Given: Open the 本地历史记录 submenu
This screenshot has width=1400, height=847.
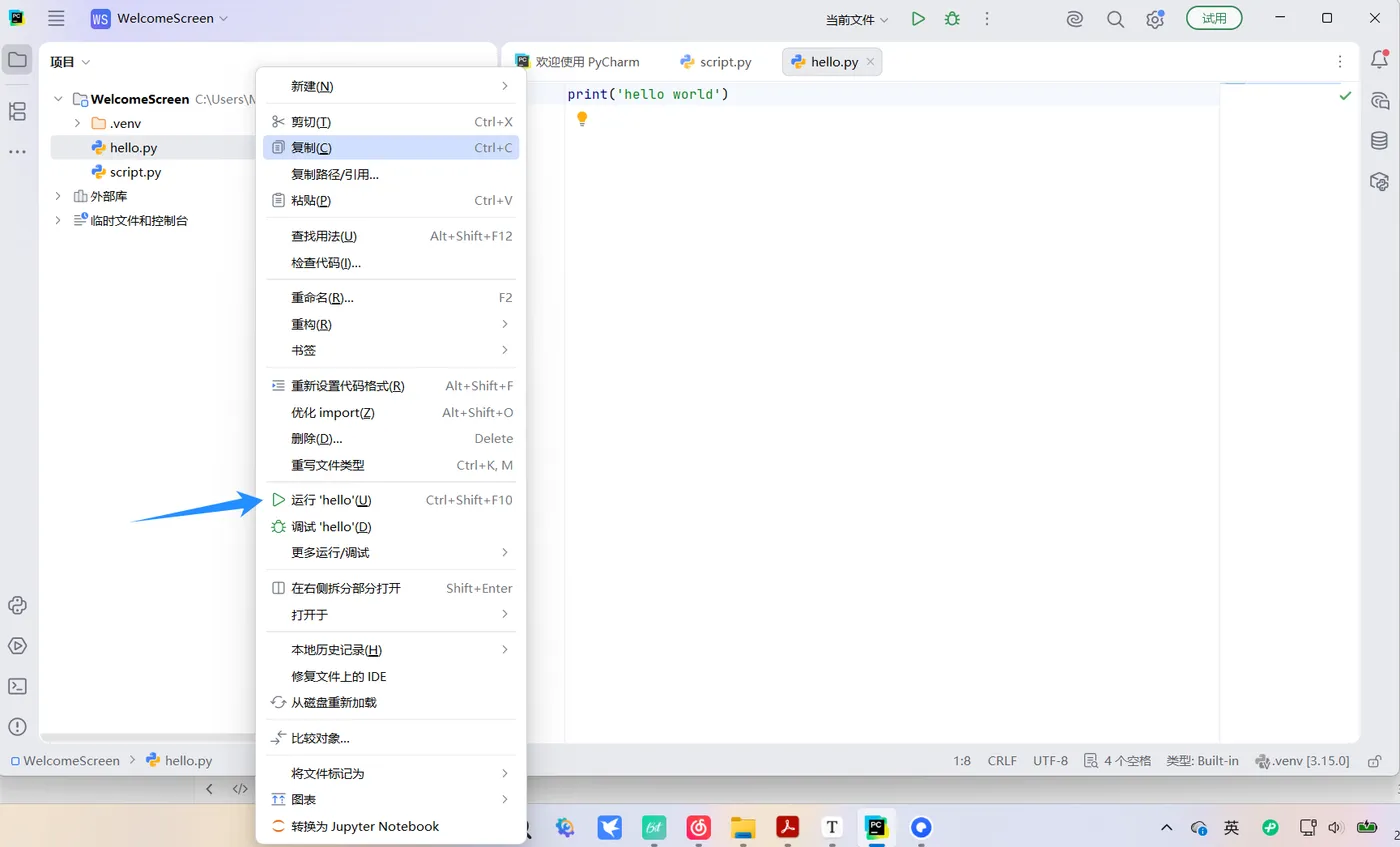Looking at the screenshot, I should pos(391,650).
